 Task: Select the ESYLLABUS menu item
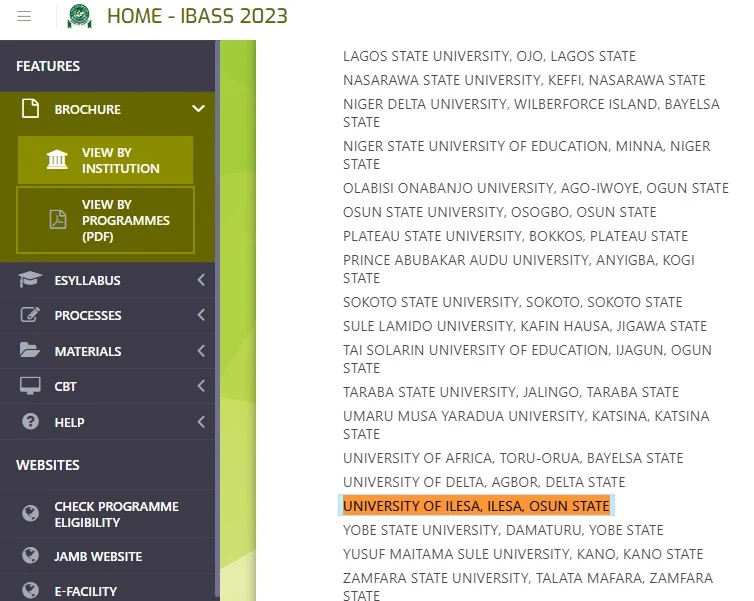pos(107,280)
